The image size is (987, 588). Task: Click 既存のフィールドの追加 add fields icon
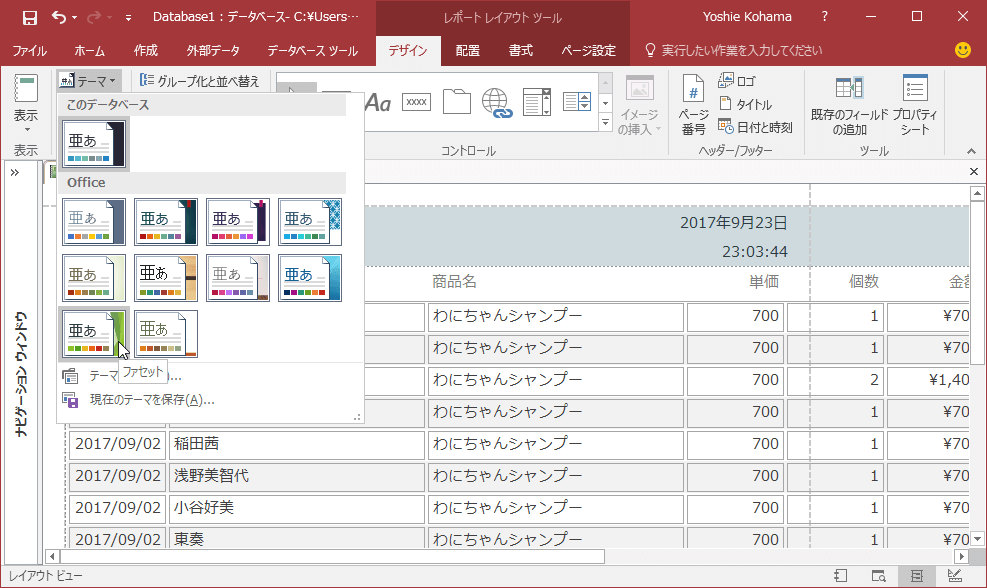click(849, 105)
